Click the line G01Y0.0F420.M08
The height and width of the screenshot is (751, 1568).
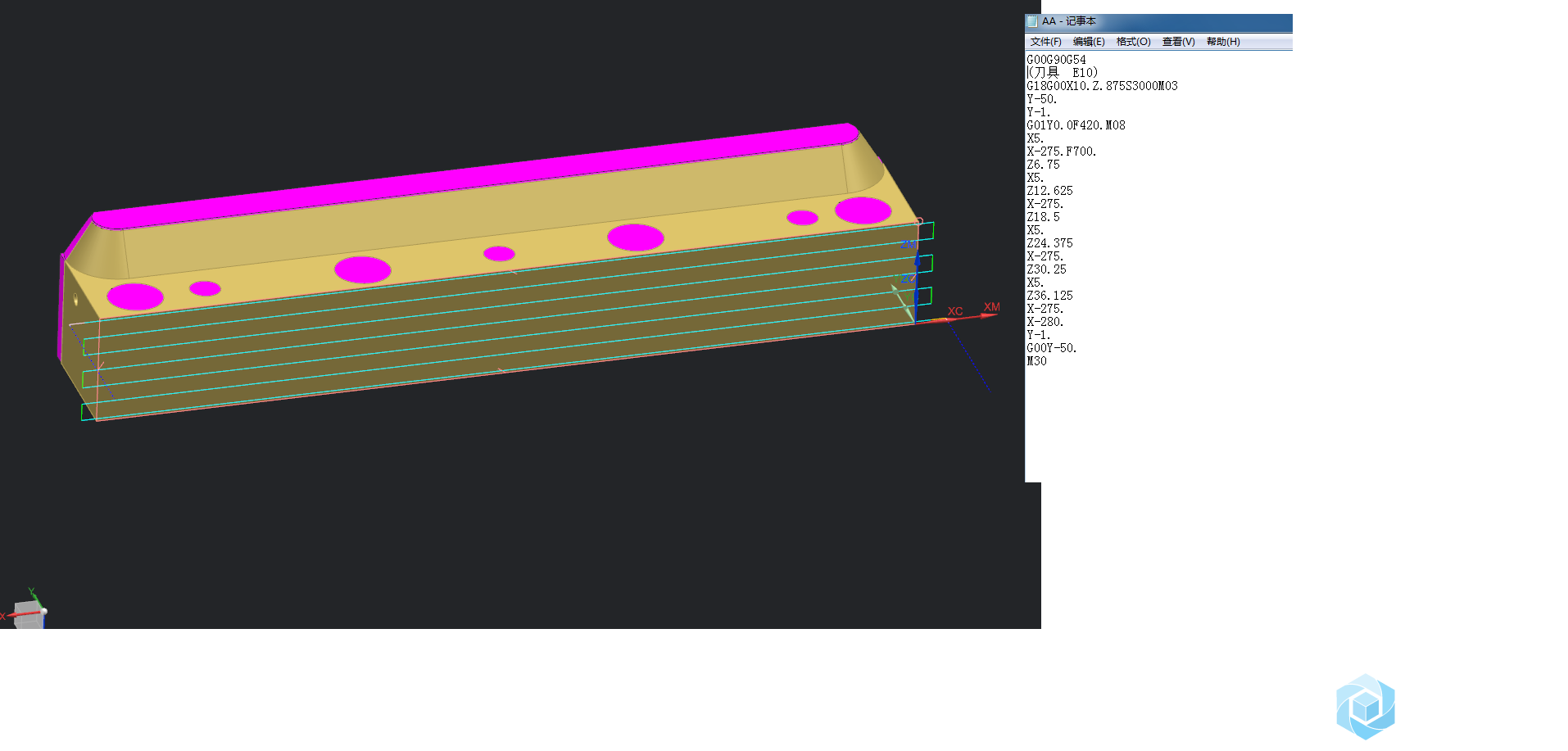coord(1076,125)
